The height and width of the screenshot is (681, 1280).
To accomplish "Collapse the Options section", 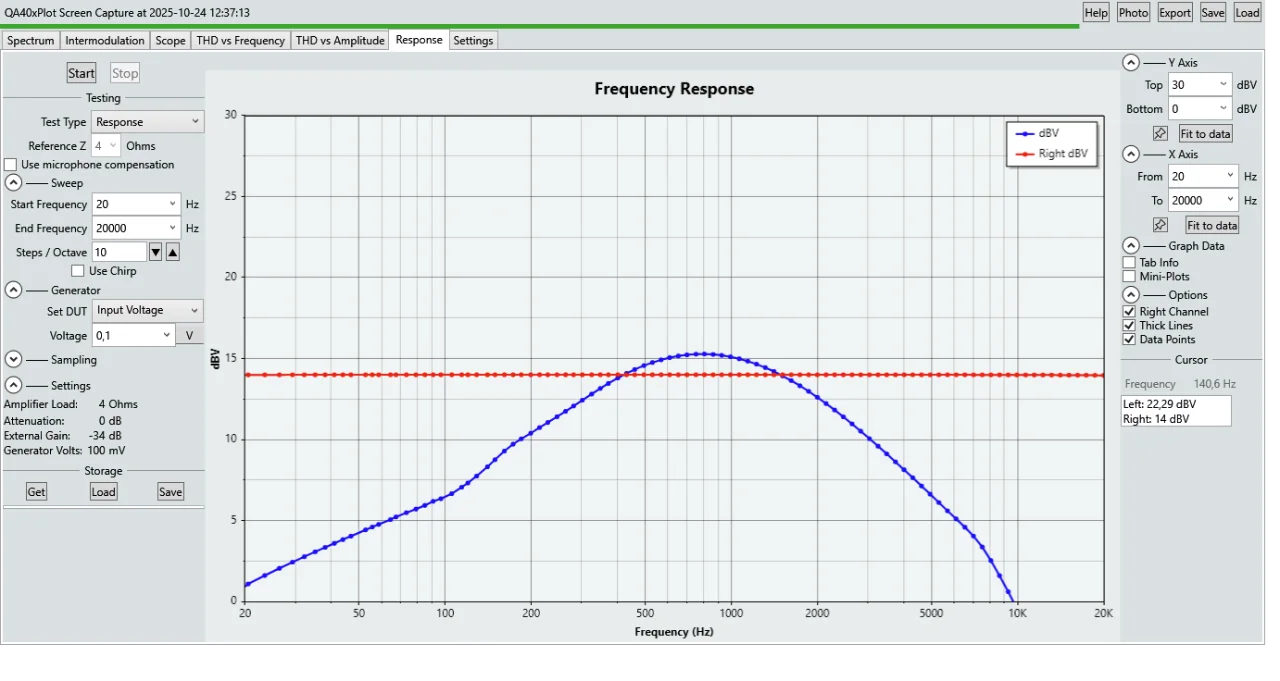I will coord(1128,294).
